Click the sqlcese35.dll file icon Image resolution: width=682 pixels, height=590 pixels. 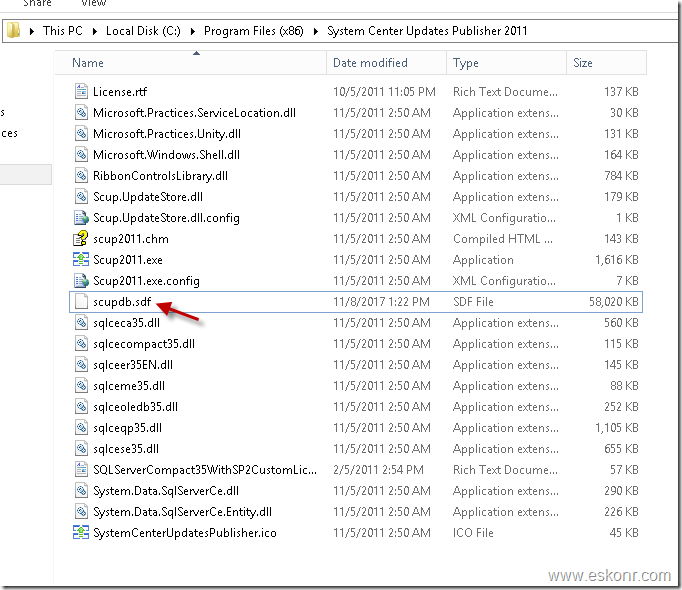point(81,449)
